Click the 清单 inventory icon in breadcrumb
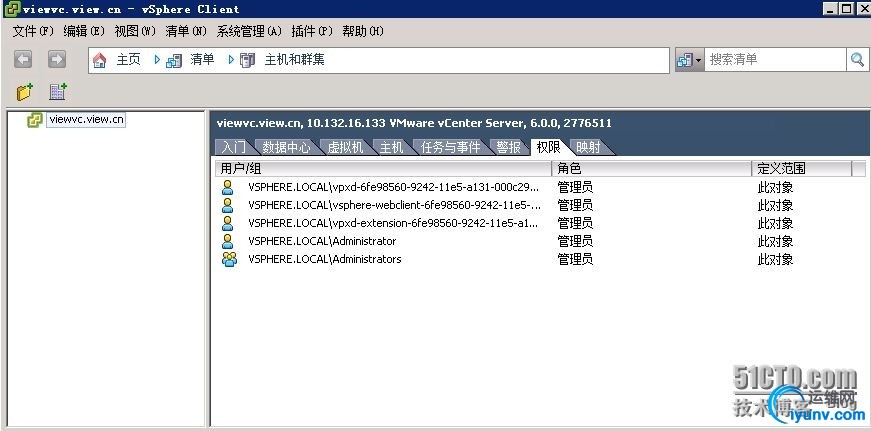The image size is (871, 431). (174, 60)
